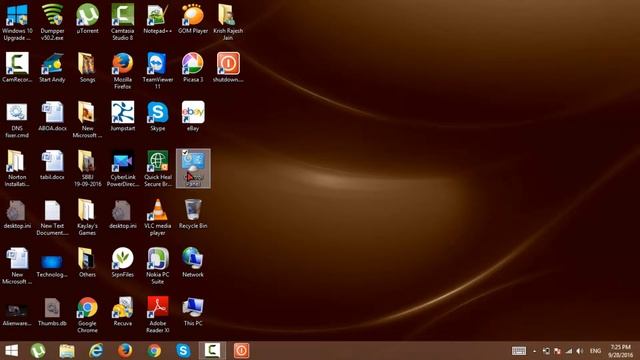Select the tabil.docx document
The width and height of the screenshot is (640, 360).
pos(52,165)
